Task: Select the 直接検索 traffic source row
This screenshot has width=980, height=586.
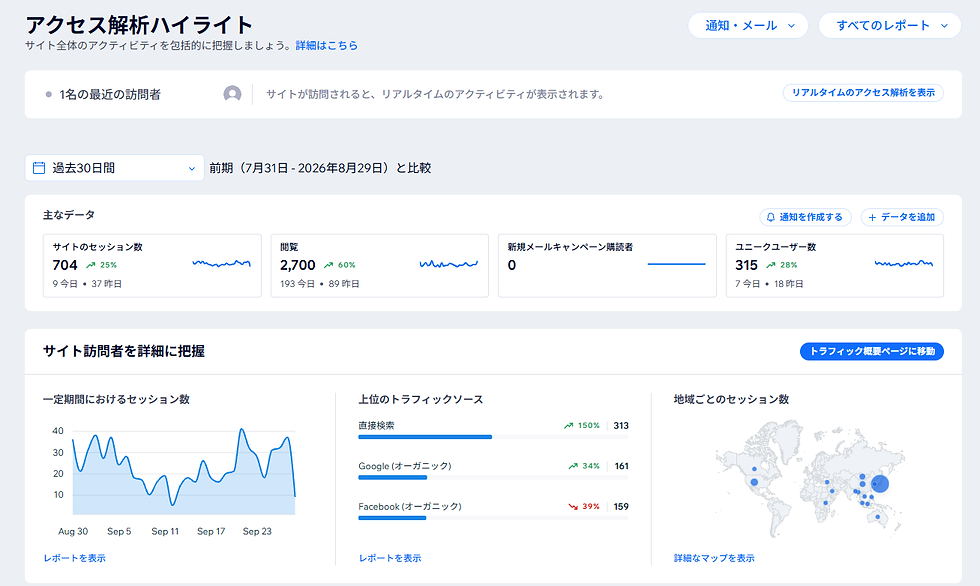Action: pos(493,430)
